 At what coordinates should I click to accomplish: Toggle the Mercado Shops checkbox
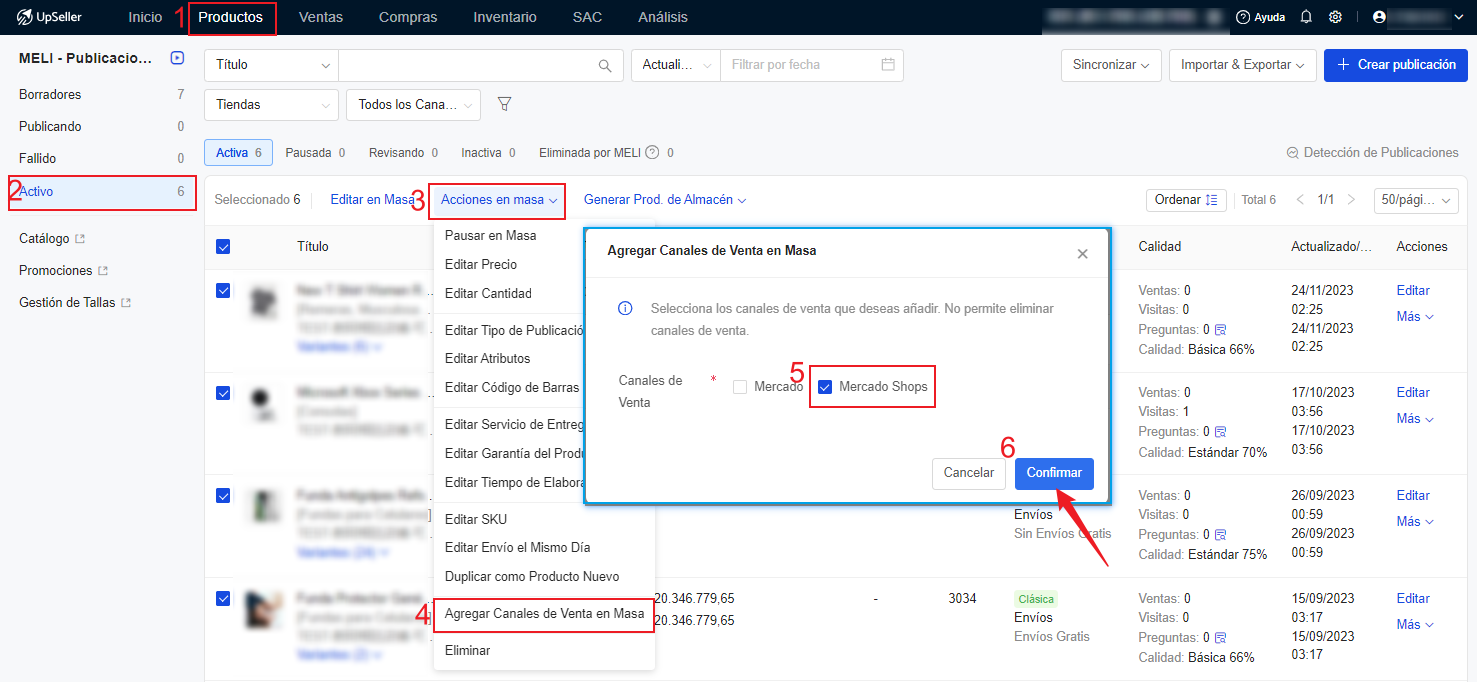[x=825, y=387]
